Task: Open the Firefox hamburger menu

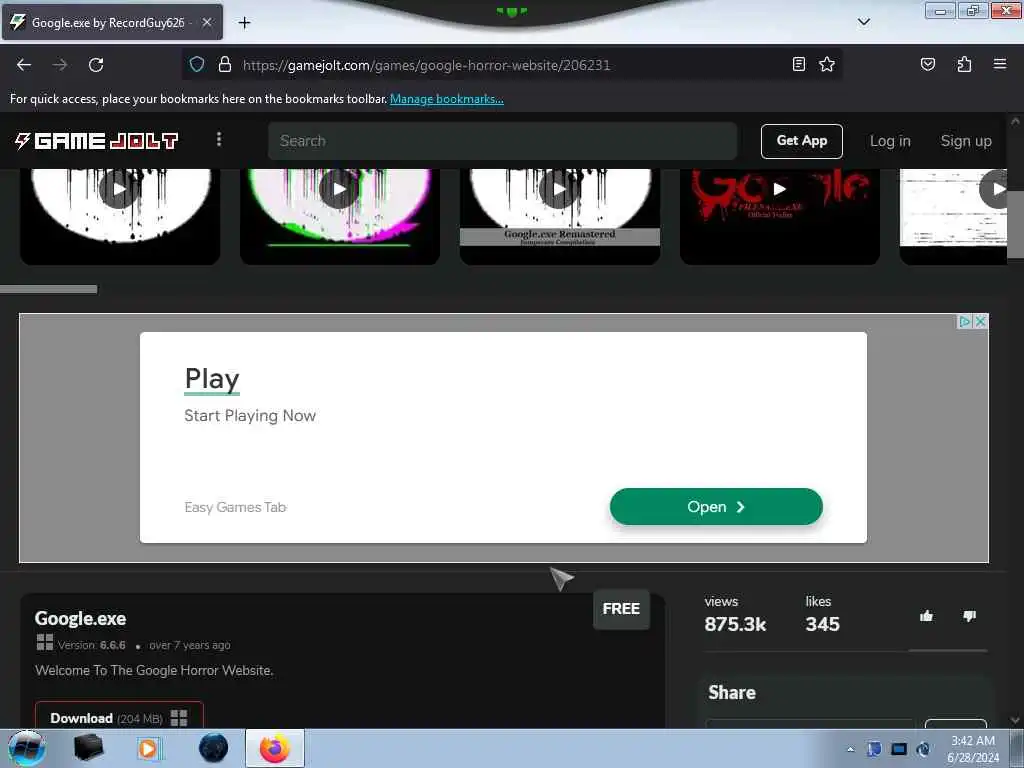Action: [999, 64]
